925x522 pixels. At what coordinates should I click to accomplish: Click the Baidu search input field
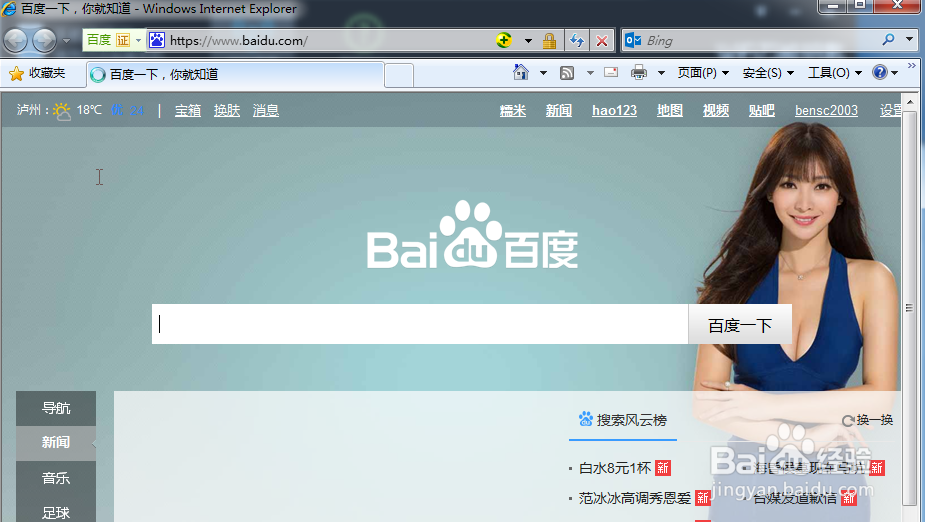(420, 324)
